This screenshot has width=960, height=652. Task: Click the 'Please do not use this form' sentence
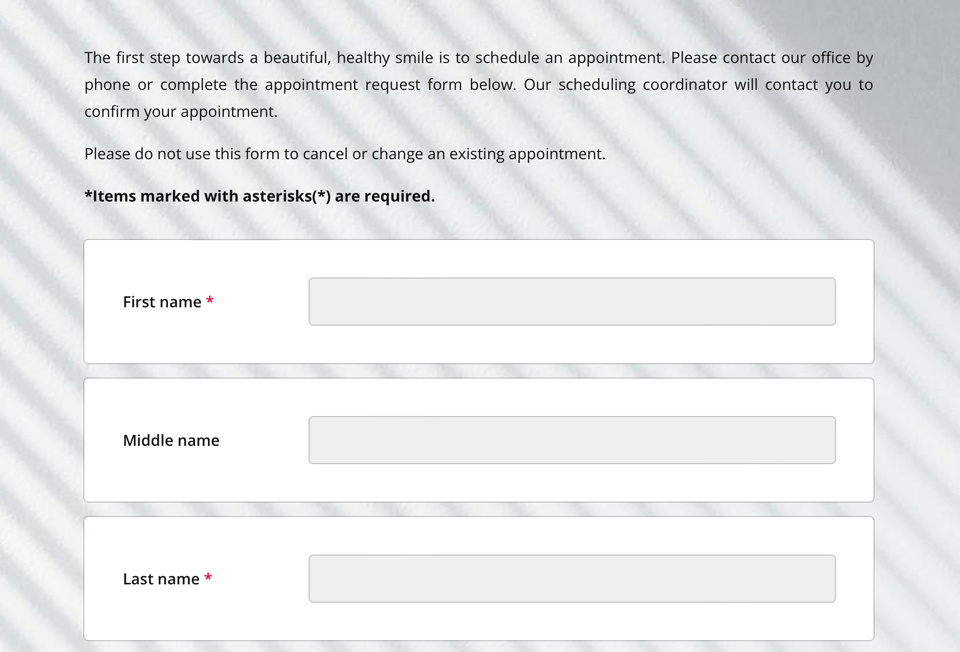344,154
